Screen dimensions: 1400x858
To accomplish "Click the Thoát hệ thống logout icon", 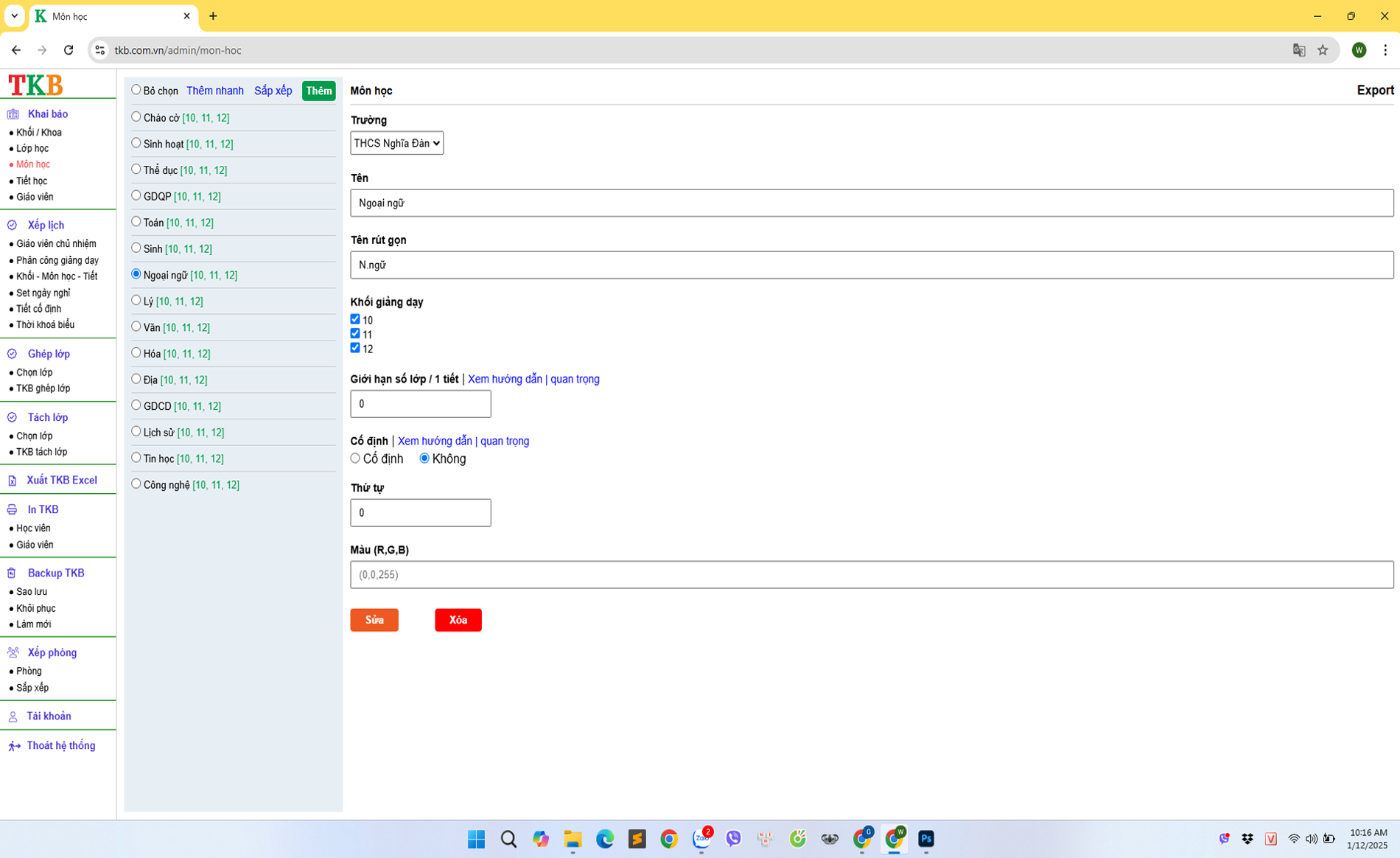I will 14,746.
